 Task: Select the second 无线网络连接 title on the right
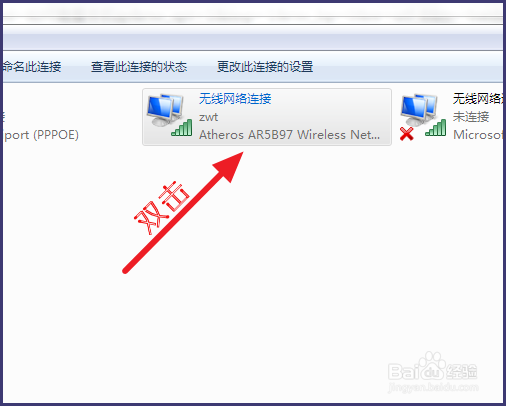tap(478, 98)
